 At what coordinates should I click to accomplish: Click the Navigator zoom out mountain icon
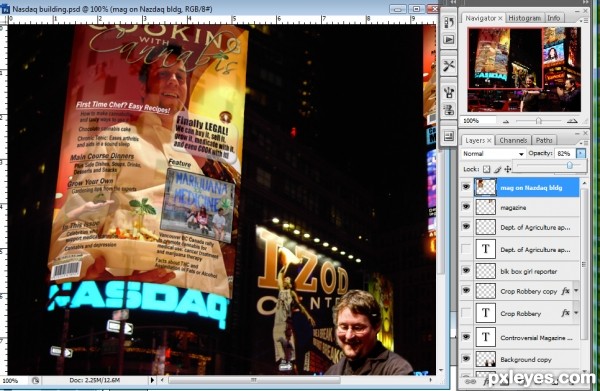pyautogui.click(x=506, y=121)
